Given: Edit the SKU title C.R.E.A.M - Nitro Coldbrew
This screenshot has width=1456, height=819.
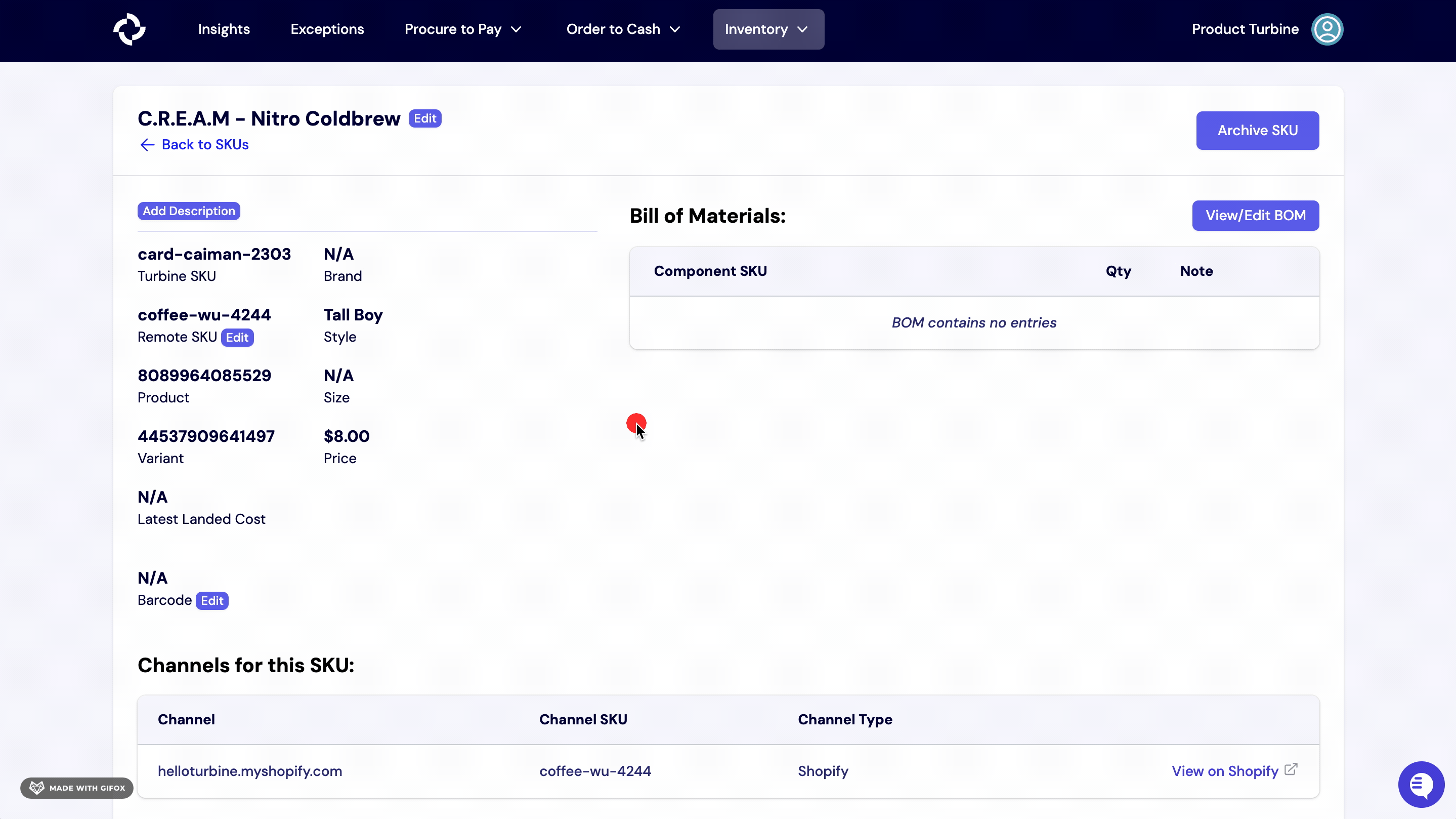Looking at the screenshot, I should pyautogui.click(x=424, y=118).
